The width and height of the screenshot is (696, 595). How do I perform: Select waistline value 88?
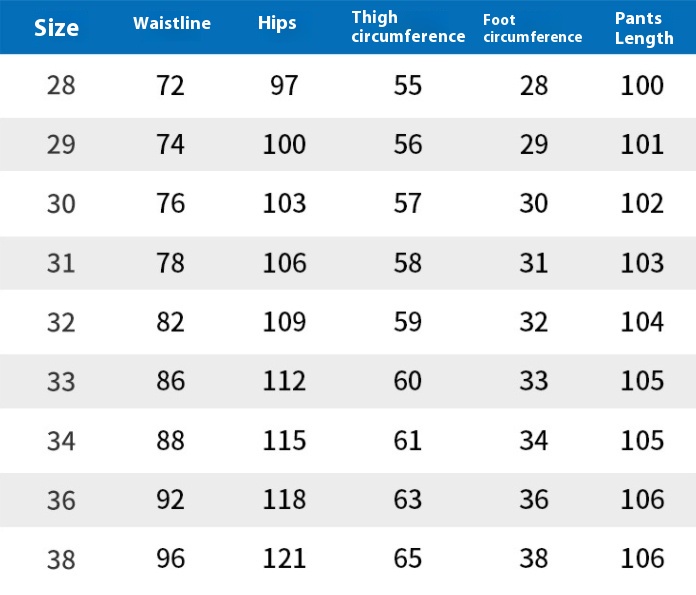pos(171,440)
